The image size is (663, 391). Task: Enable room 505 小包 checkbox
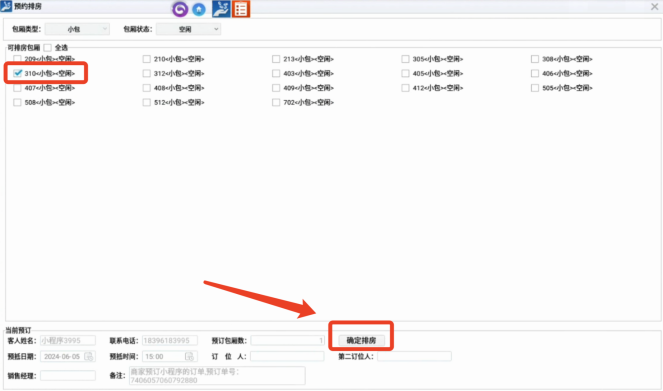[x=535, y=88]
